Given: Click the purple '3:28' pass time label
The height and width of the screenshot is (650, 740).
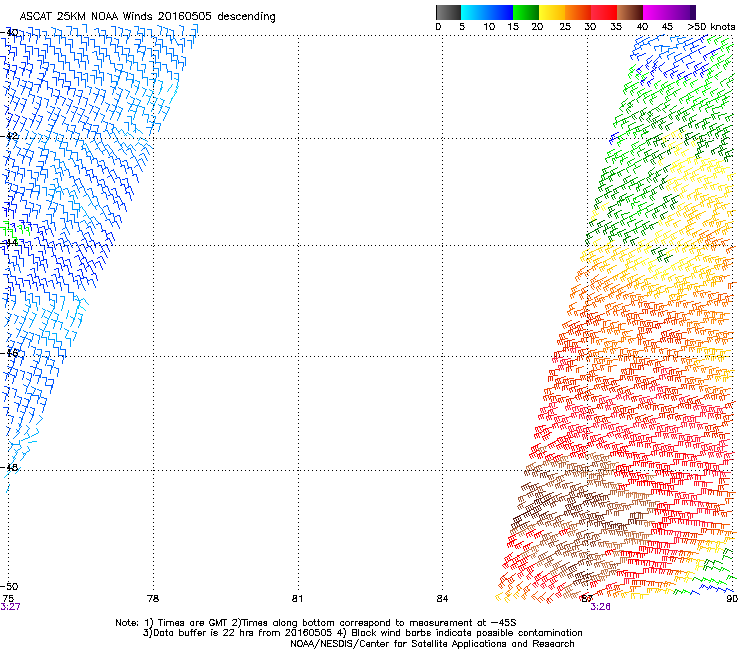Looking at the screenshot, I should point(600,607).
